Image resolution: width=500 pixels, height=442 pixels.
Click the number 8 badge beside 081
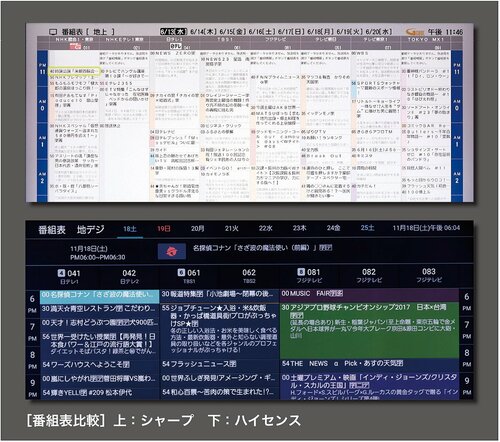point(301,272)
